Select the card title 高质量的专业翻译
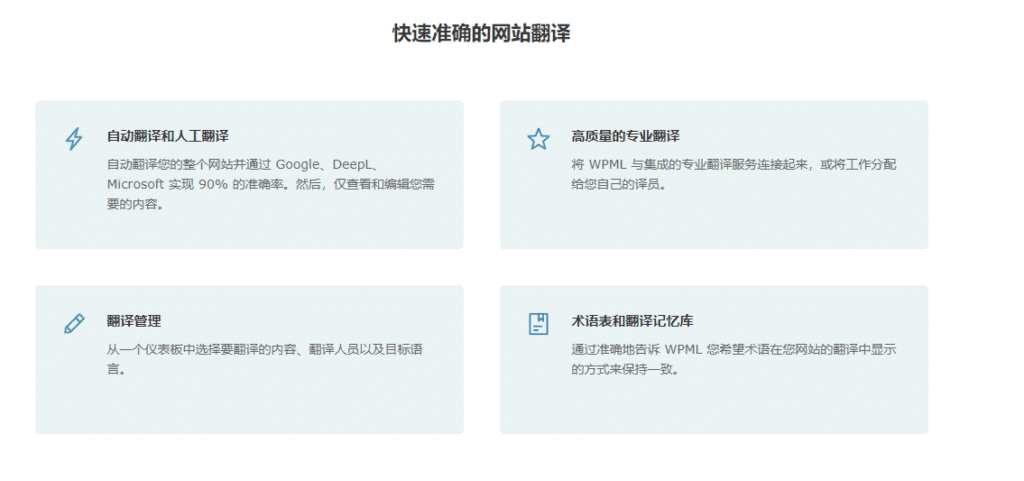1024x481 pixels. click(x=626, y=136)
